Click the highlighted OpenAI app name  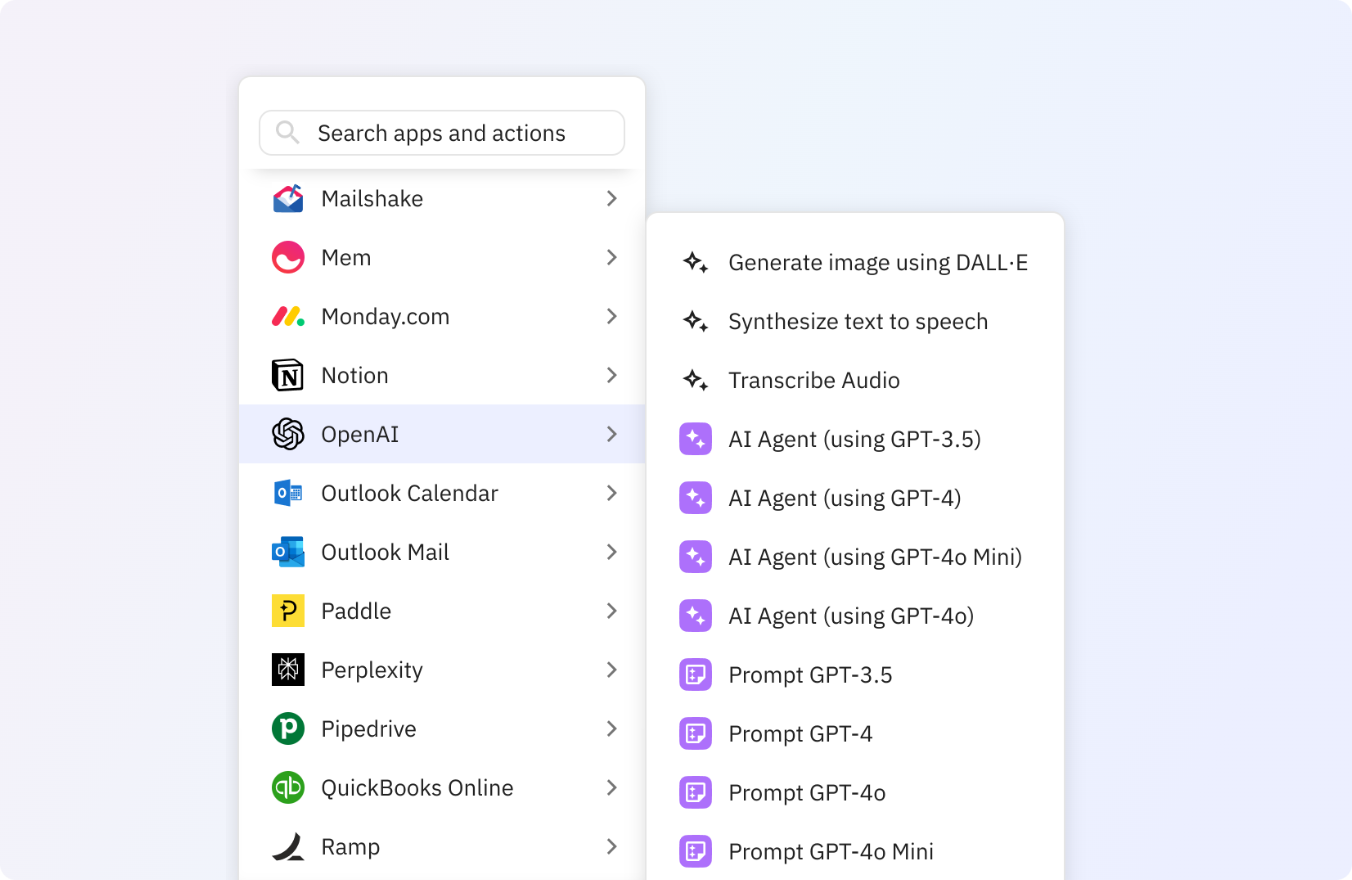tap(360, 435)
